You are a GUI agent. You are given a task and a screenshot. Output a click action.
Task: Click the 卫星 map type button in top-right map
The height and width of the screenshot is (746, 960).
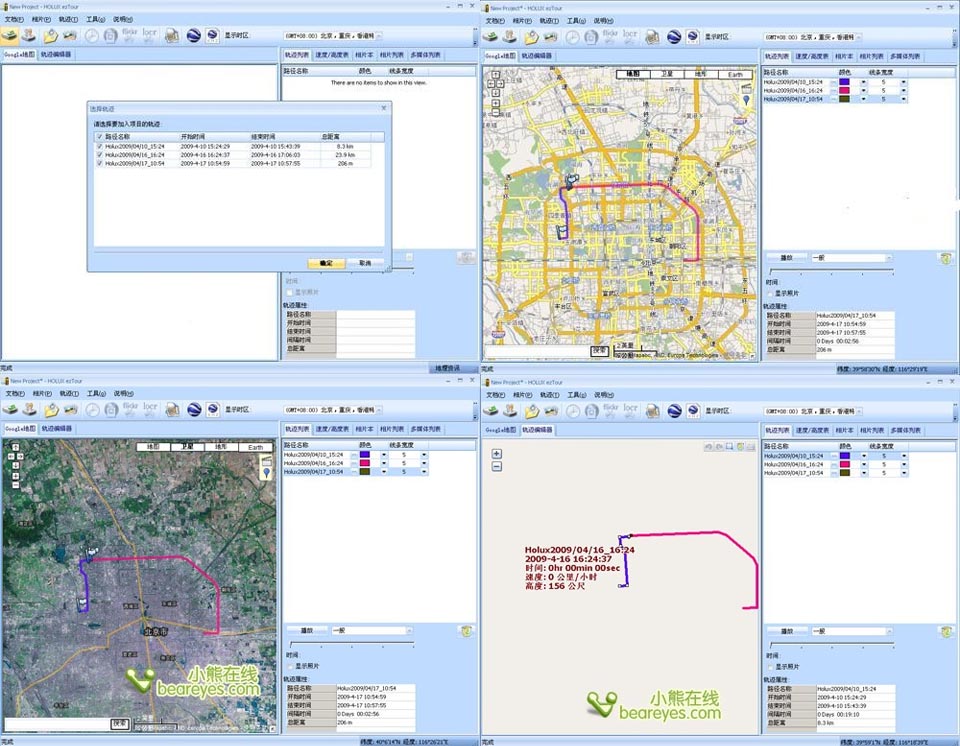(665, 74)
